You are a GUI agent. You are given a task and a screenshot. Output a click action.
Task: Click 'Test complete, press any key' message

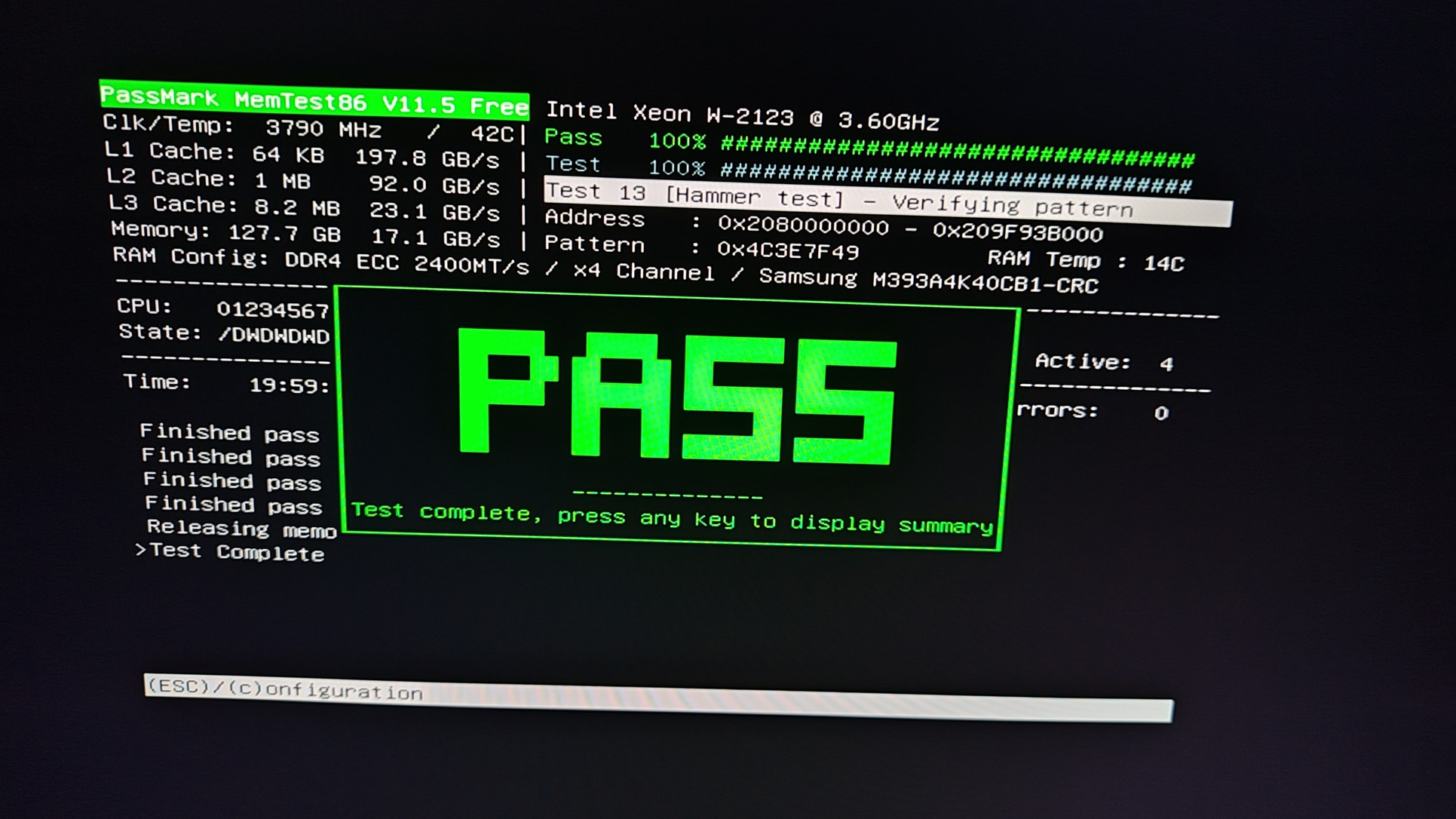[672, 517]
